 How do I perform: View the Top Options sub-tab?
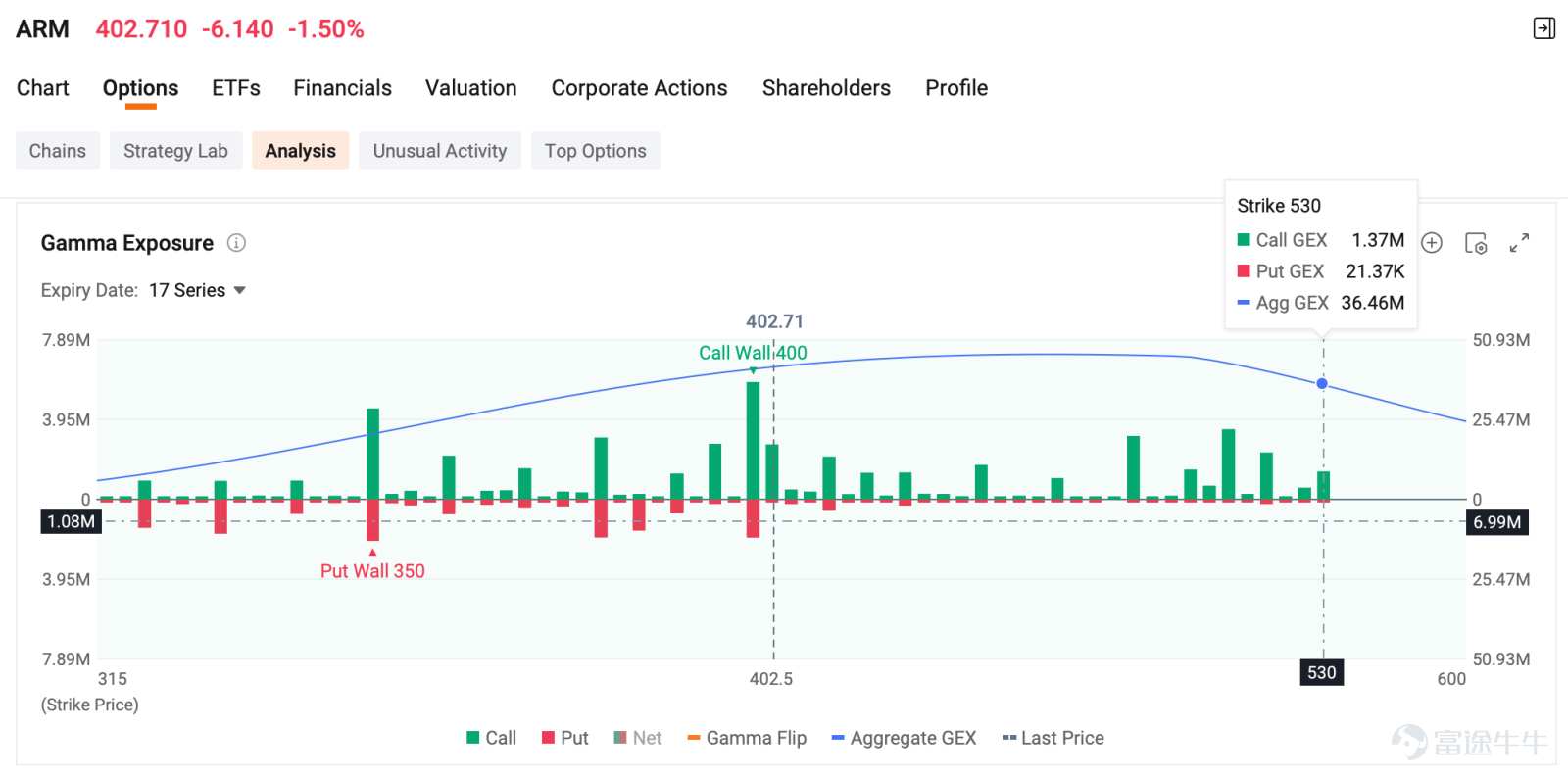[x=596, y=151]
